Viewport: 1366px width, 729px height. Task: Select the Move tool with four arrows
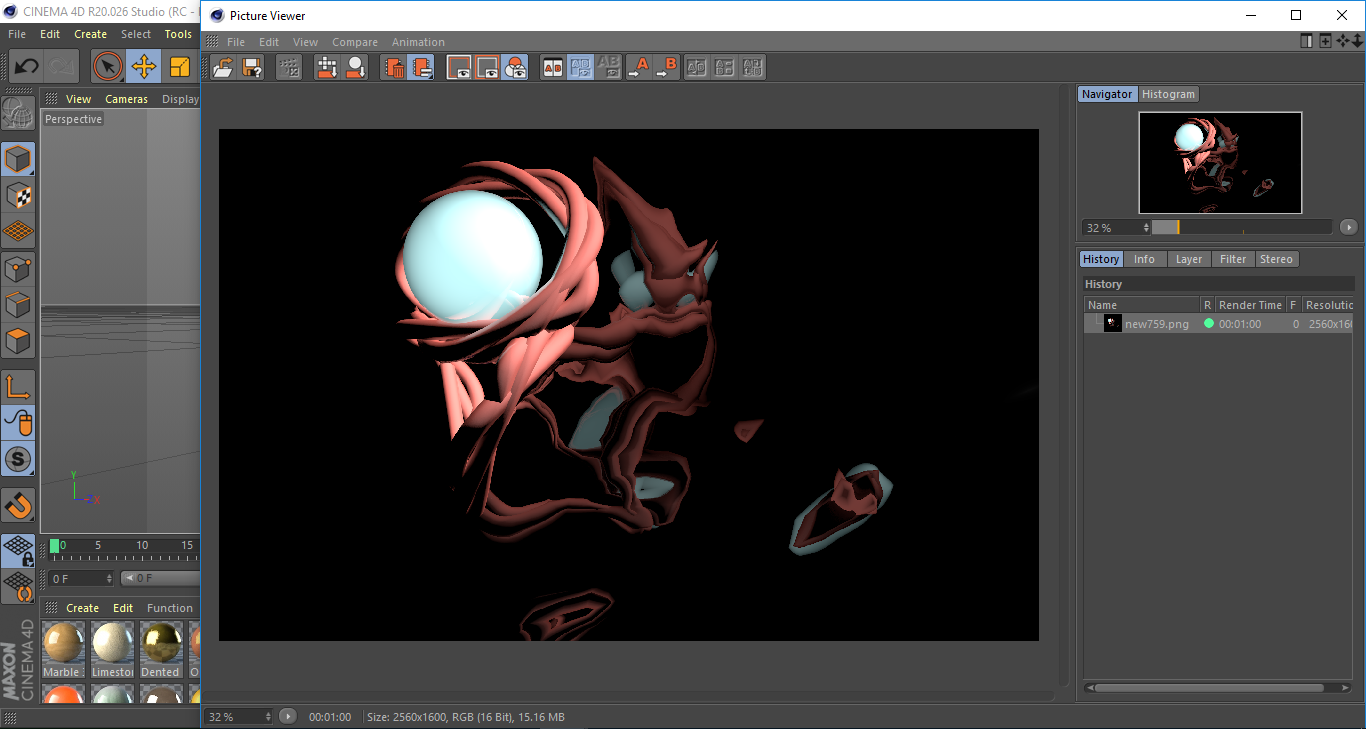tap(144, 67)
